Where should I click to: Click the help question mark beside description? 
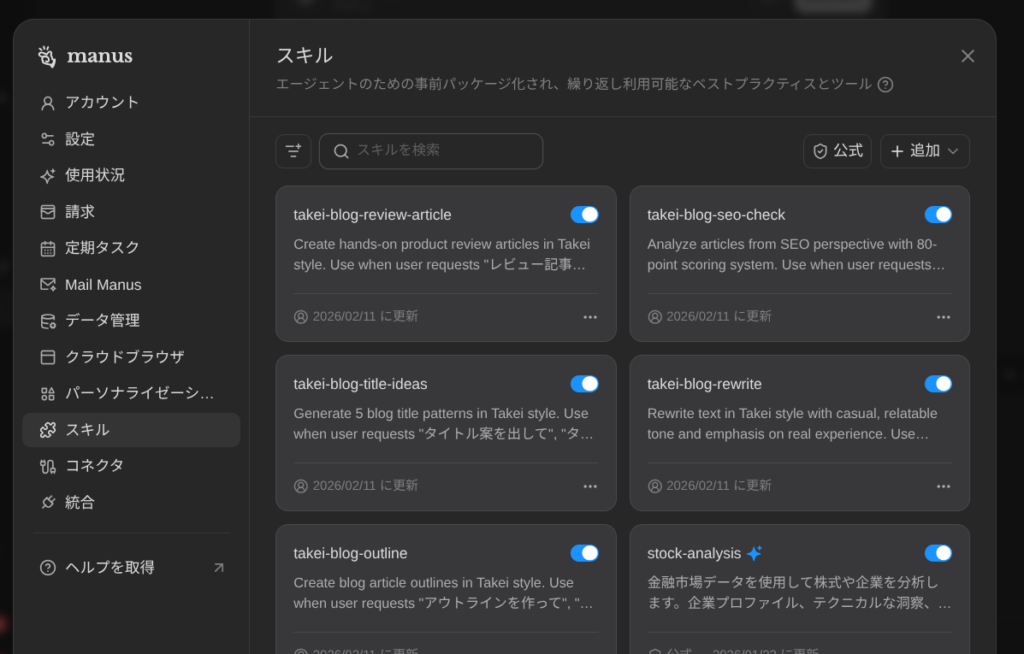pos(885,85)
